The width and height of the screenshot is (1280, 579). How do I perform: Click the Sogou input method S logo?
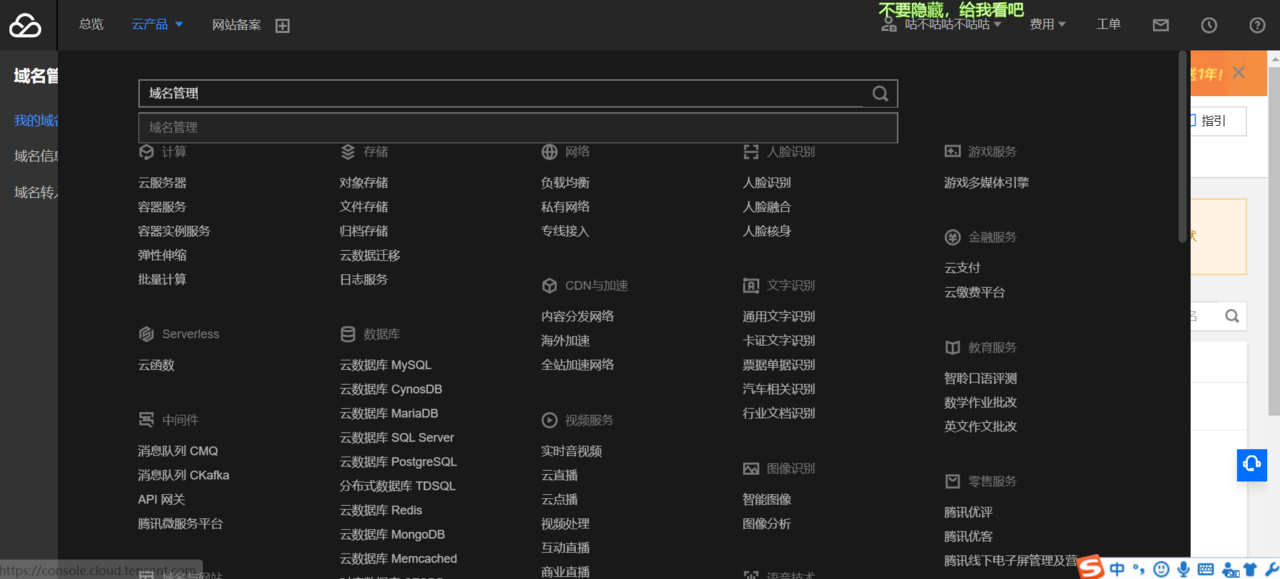pyautogui.click(x=1091, y=568)
